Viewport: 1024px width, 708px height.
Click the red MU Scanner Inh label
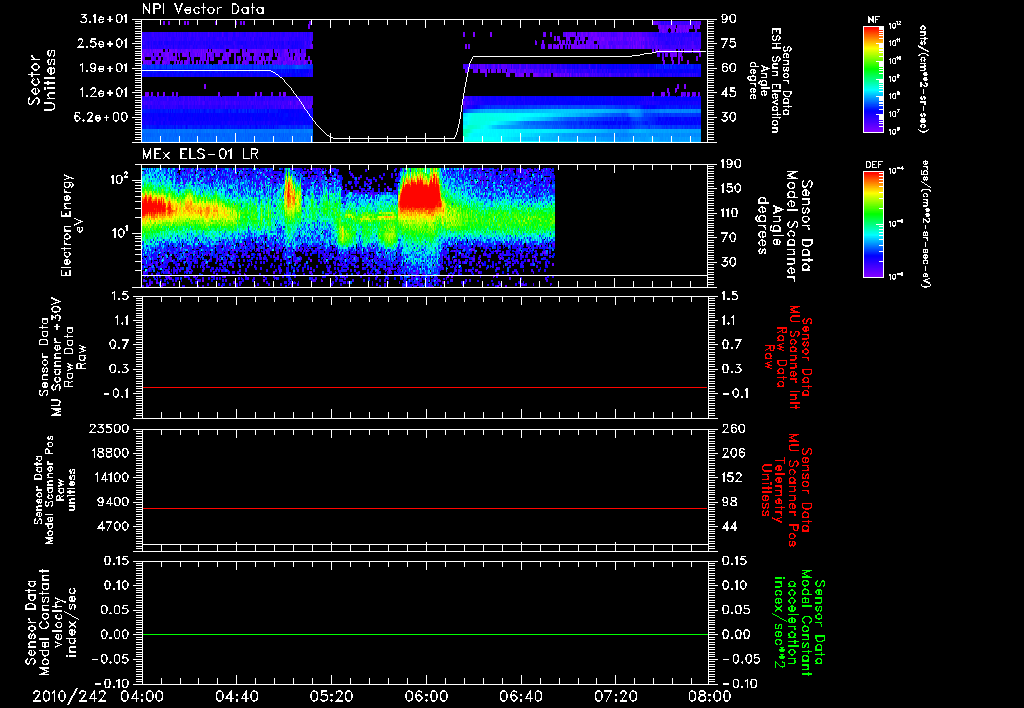click(787, 357)
